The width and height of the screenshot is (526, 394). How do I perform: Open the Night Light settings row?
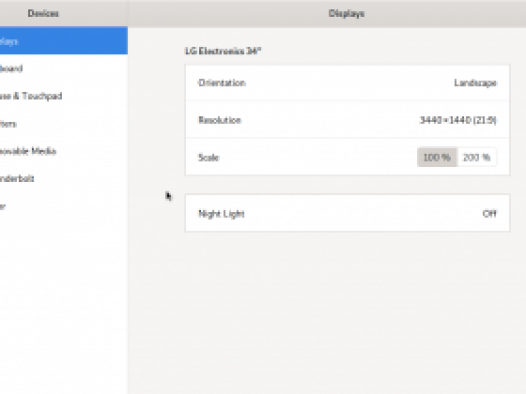tap(347, 213)
